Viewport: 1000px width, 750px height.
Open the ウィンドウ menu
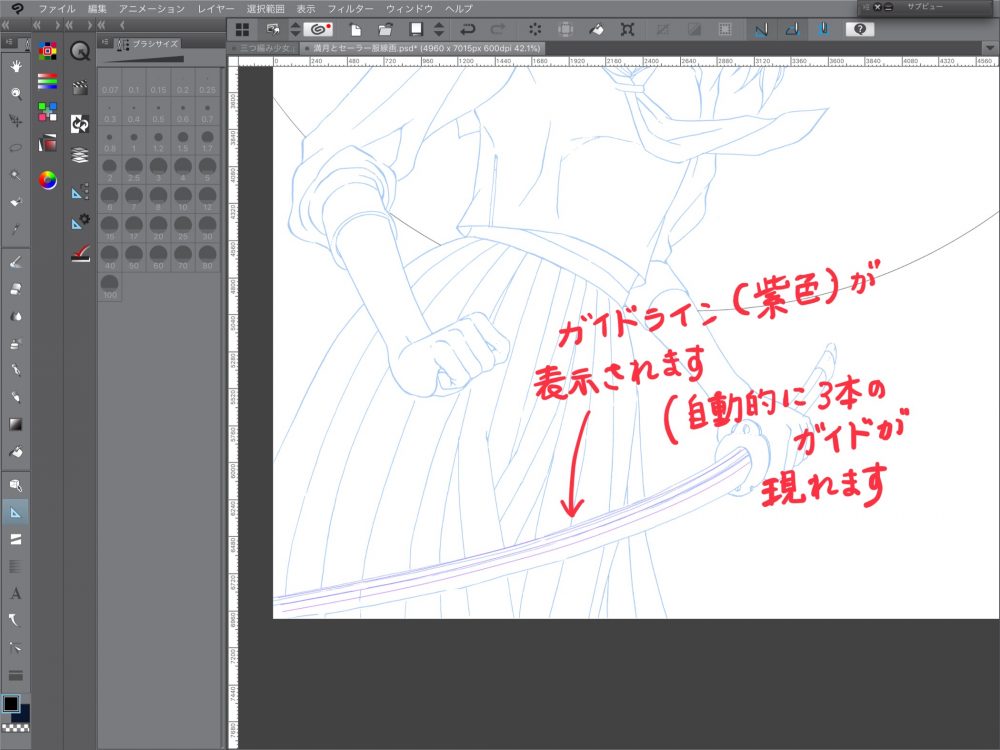pyautogui.click(x=409, y=9)
